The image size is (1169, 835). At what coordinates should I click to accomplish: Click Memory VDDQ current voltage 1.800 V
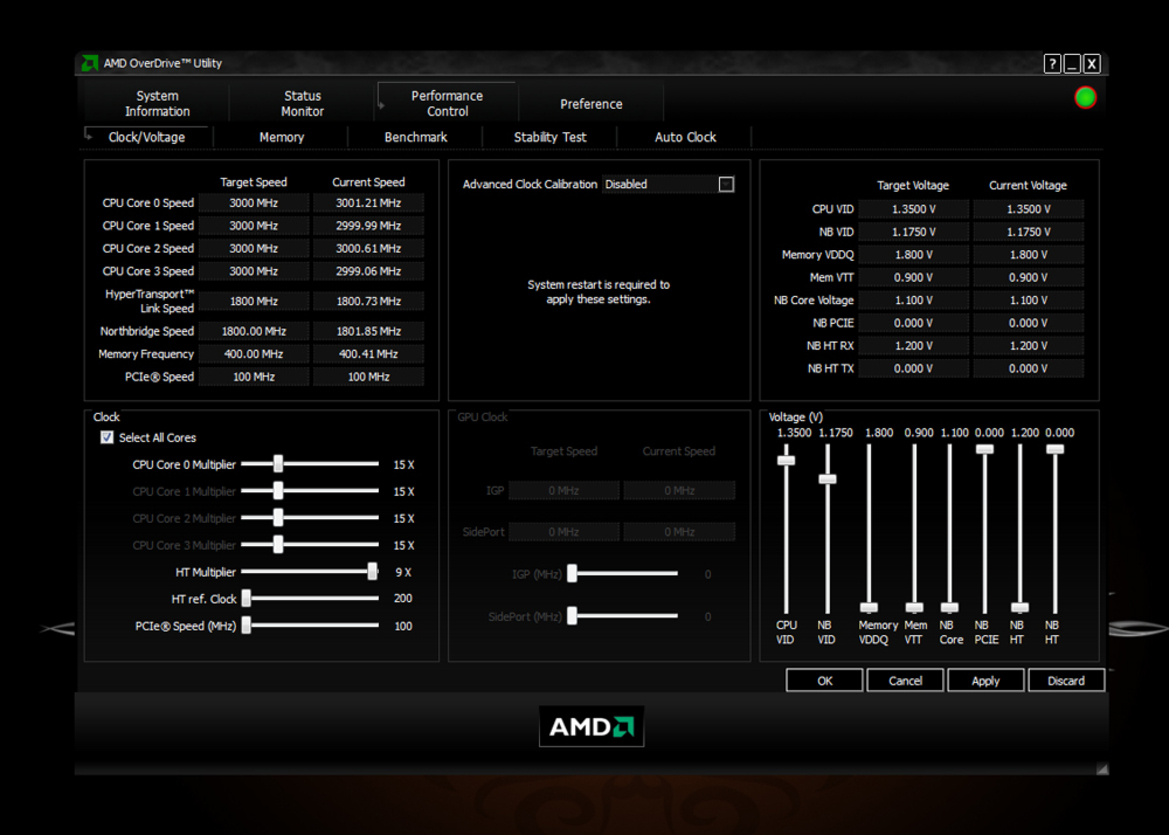(1028, 255)
